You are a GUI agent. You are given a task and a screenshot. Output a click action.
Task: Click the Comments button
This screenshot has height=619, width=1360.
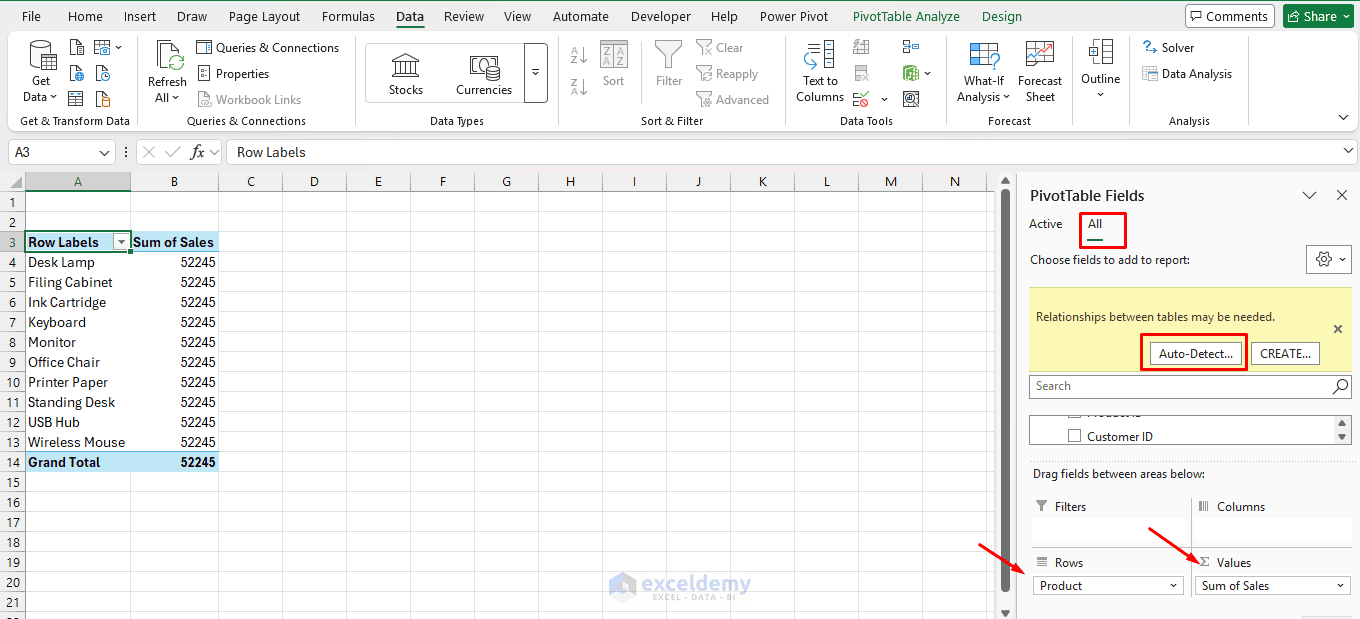(1228, 16)
